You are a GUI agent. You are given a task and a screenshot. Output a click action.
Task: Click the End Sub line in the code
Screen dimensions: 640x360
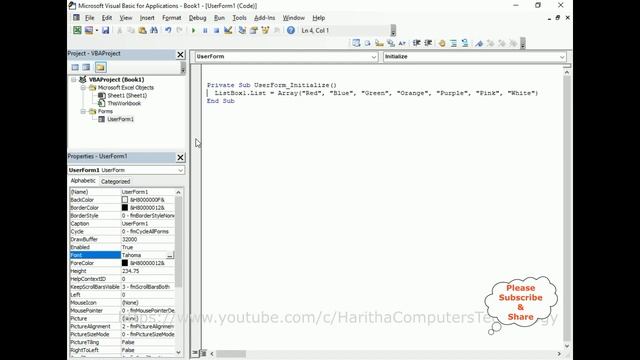coord(220,101)
